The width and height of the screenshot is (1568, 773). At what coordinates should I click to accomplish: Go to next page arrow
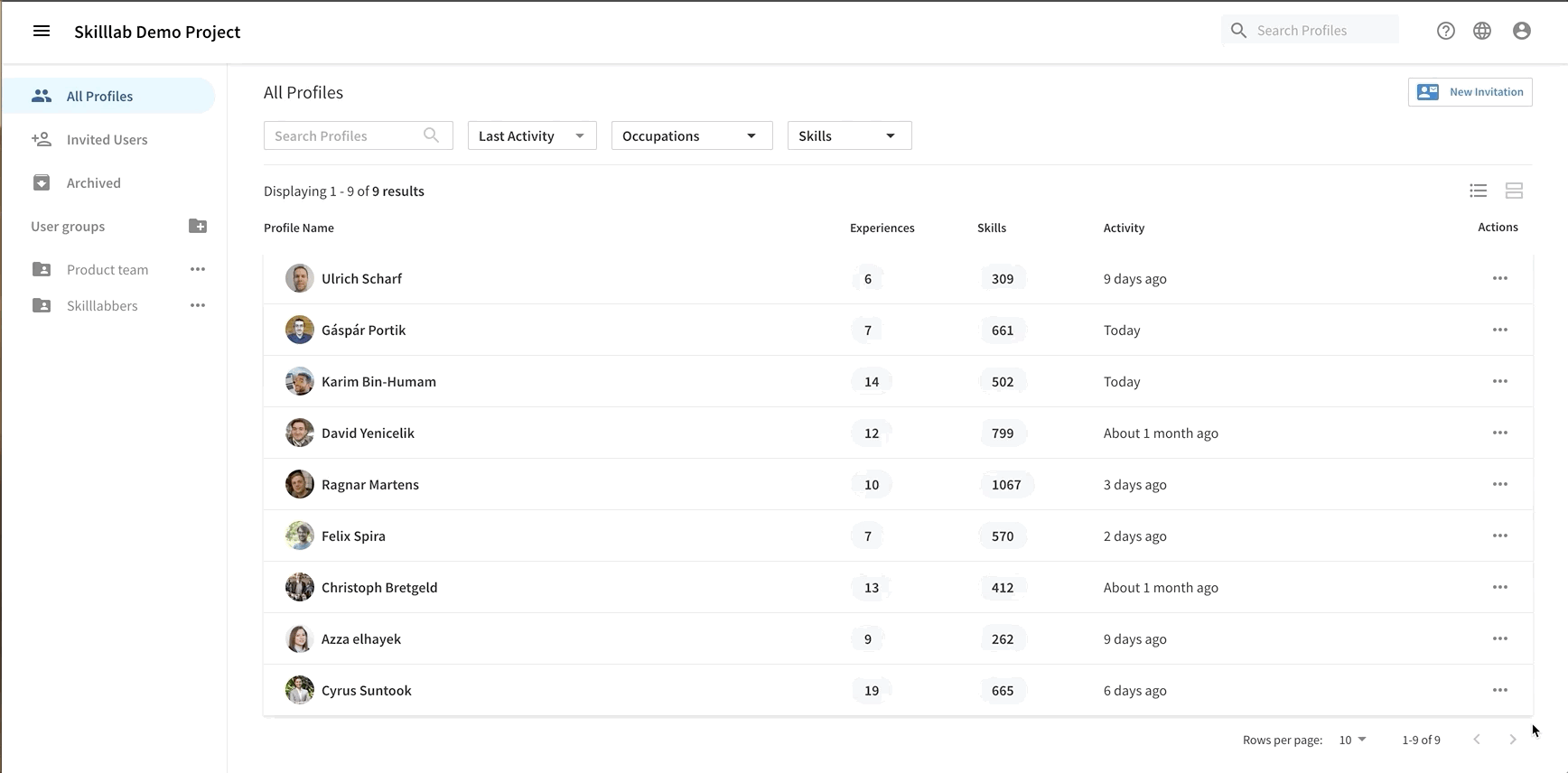click(x=1513, y=740)
